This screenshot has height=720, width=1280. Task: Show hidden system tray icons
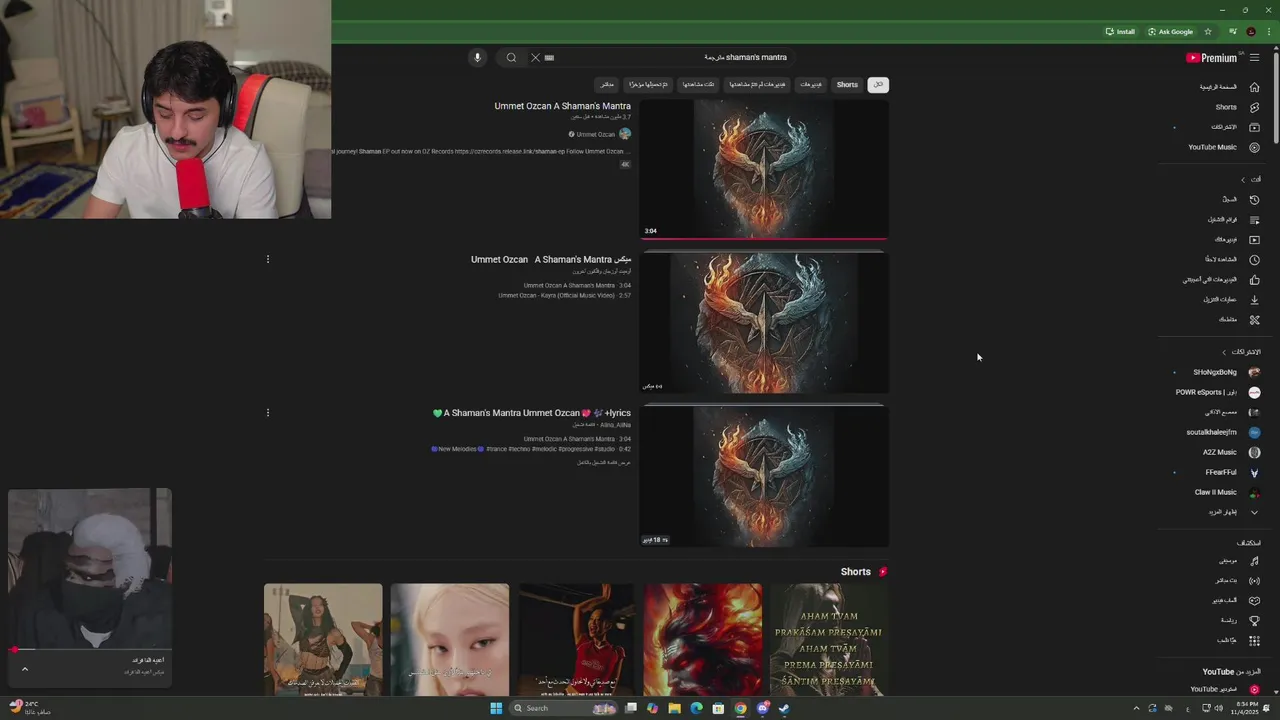tap(1136, 708)
